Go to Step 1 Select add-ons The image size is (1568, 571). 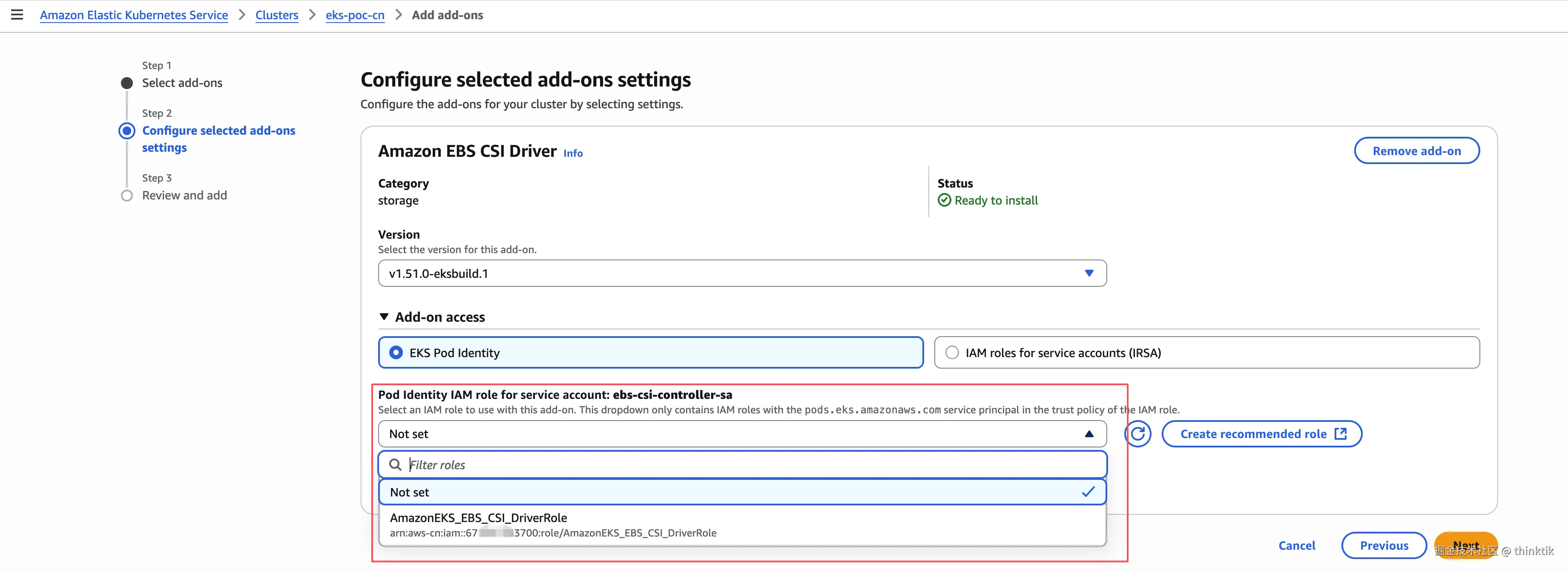click(182, 83)
